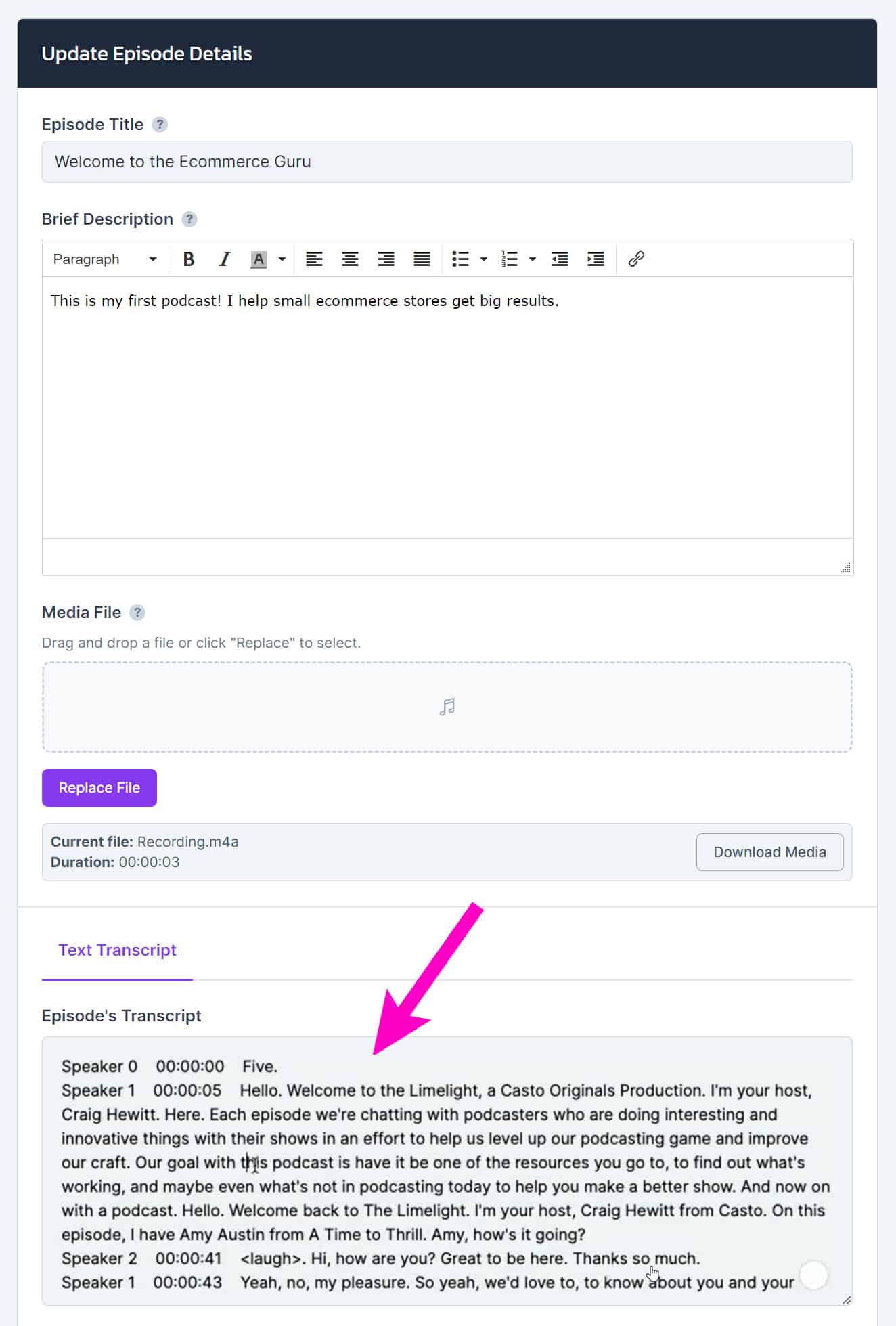The height and width of the screenshot is (1326, 896).
Task: Click into the Episode Title field
Action: tap(447, 162)
